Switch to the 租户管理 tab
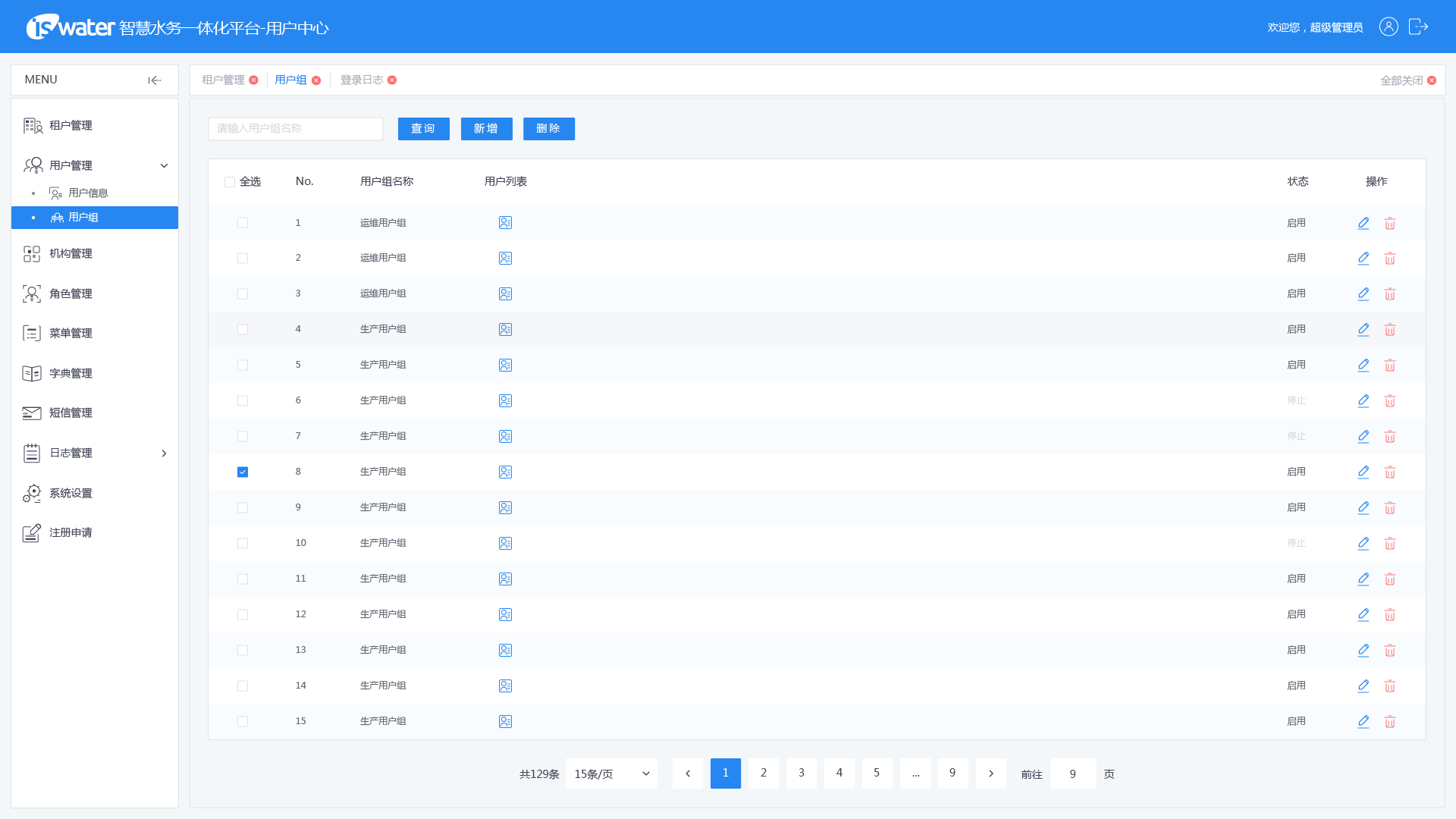The height and width of the screenshot is (819, 1456). coord(223,80)
